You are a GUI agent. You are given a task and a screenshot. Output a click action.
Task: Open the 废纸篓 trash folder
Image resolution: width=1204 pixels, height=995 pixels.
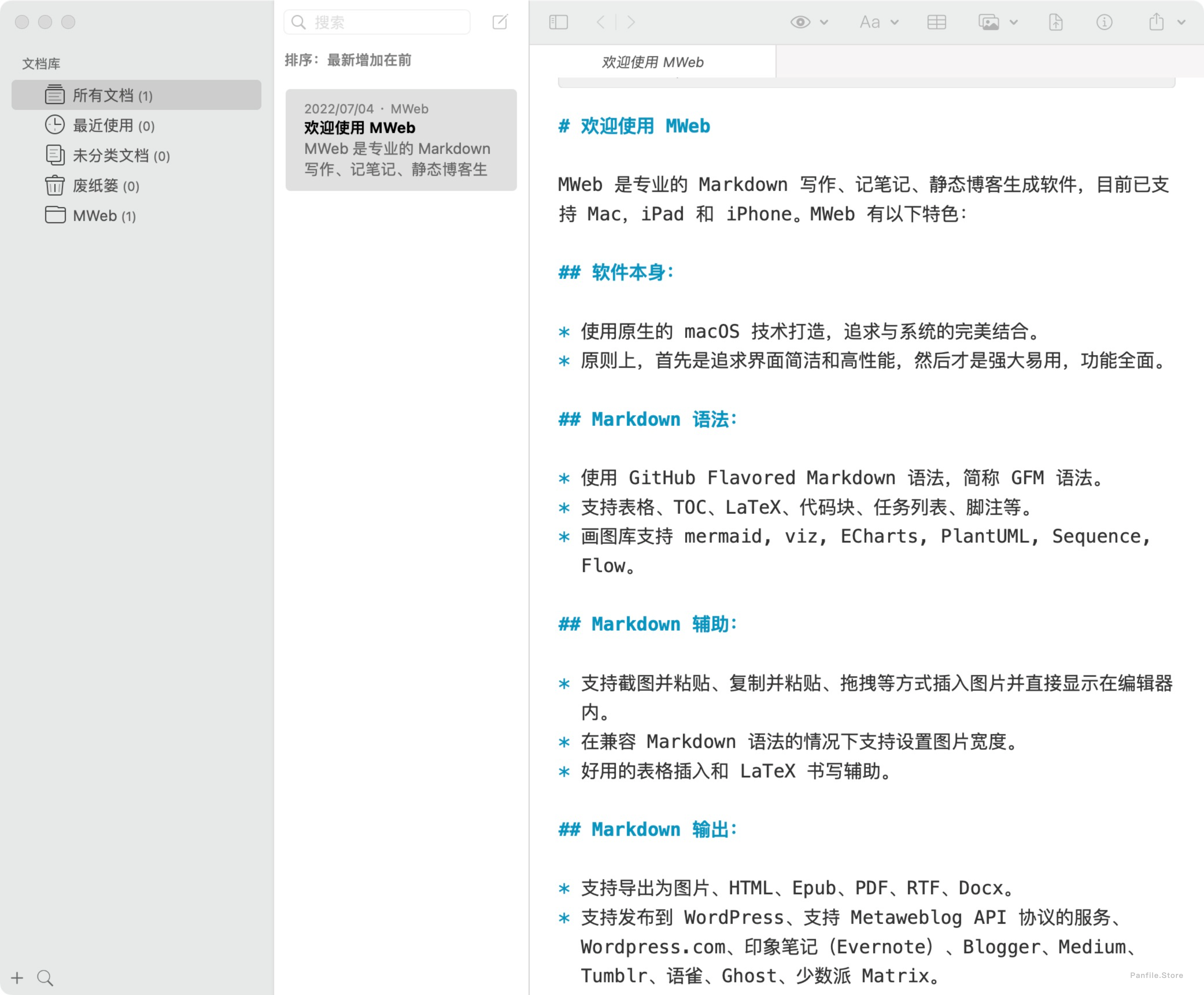[136, 186]
